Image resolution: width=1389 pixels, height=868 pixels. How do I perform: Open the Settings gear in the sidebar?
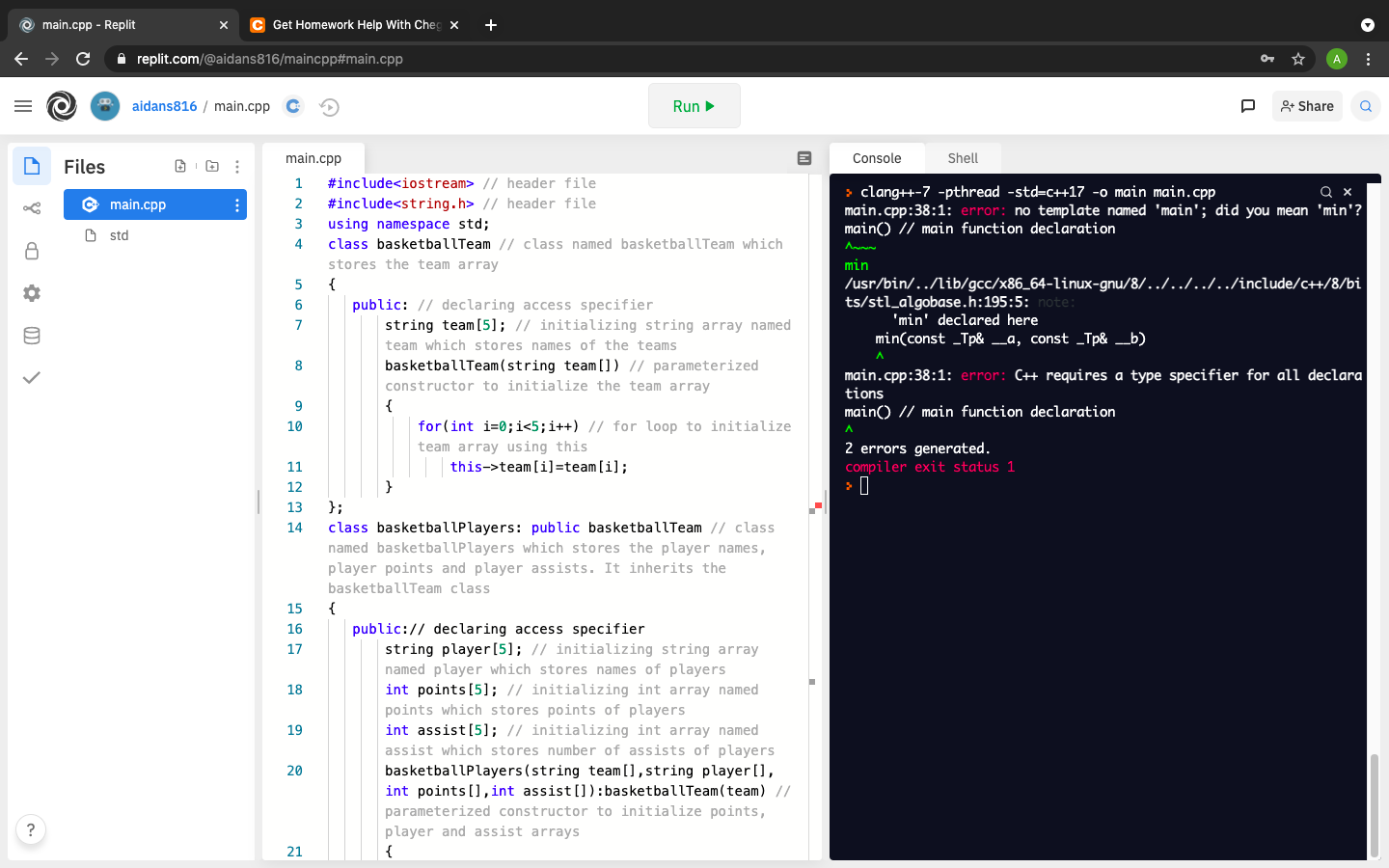pos(31,293)
